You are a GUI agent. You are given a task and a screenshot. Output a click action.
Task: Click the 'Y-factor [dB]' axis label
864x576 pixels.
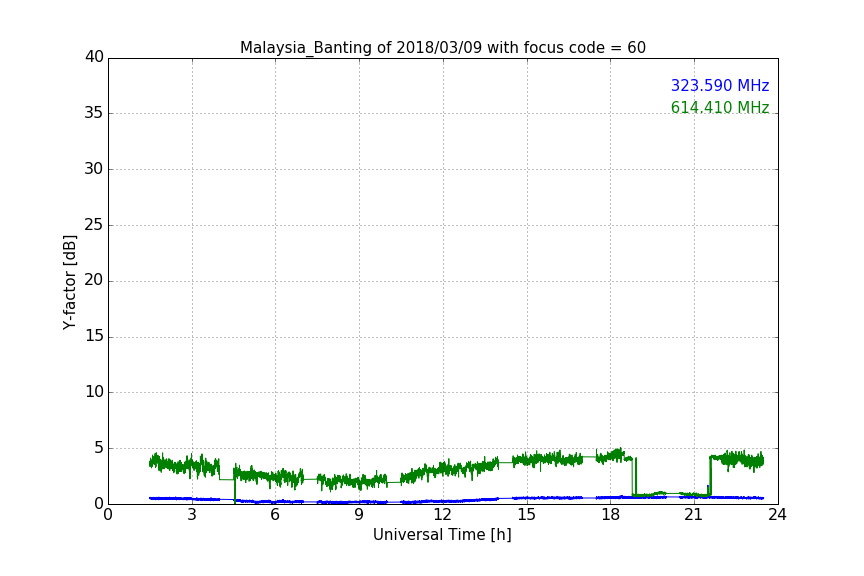tap(69, 282)
